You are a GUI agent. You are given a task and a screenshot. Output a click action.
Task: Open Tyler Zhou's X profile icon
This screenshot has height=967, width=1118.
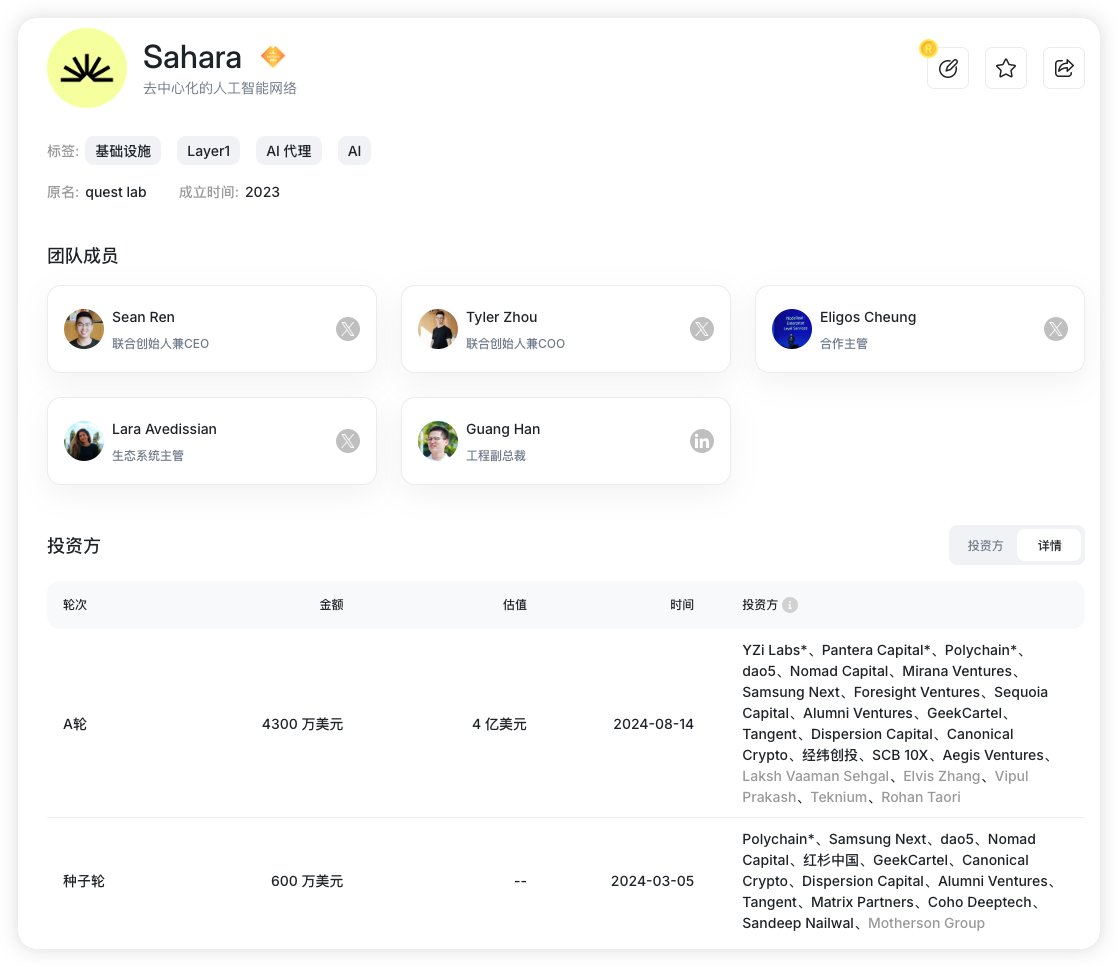coord(702,329)
